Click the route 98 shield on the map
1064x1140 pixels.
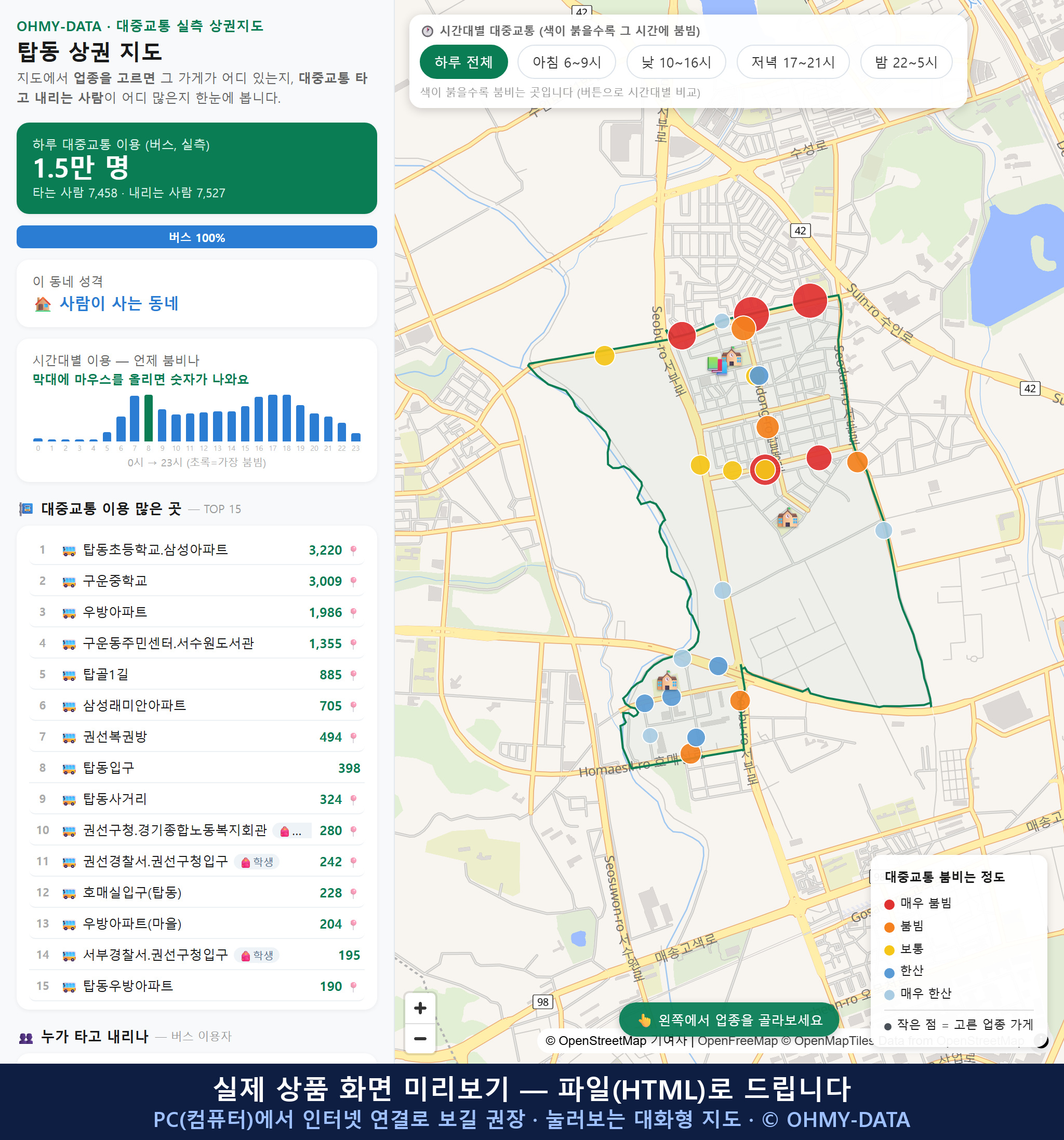542,1002
